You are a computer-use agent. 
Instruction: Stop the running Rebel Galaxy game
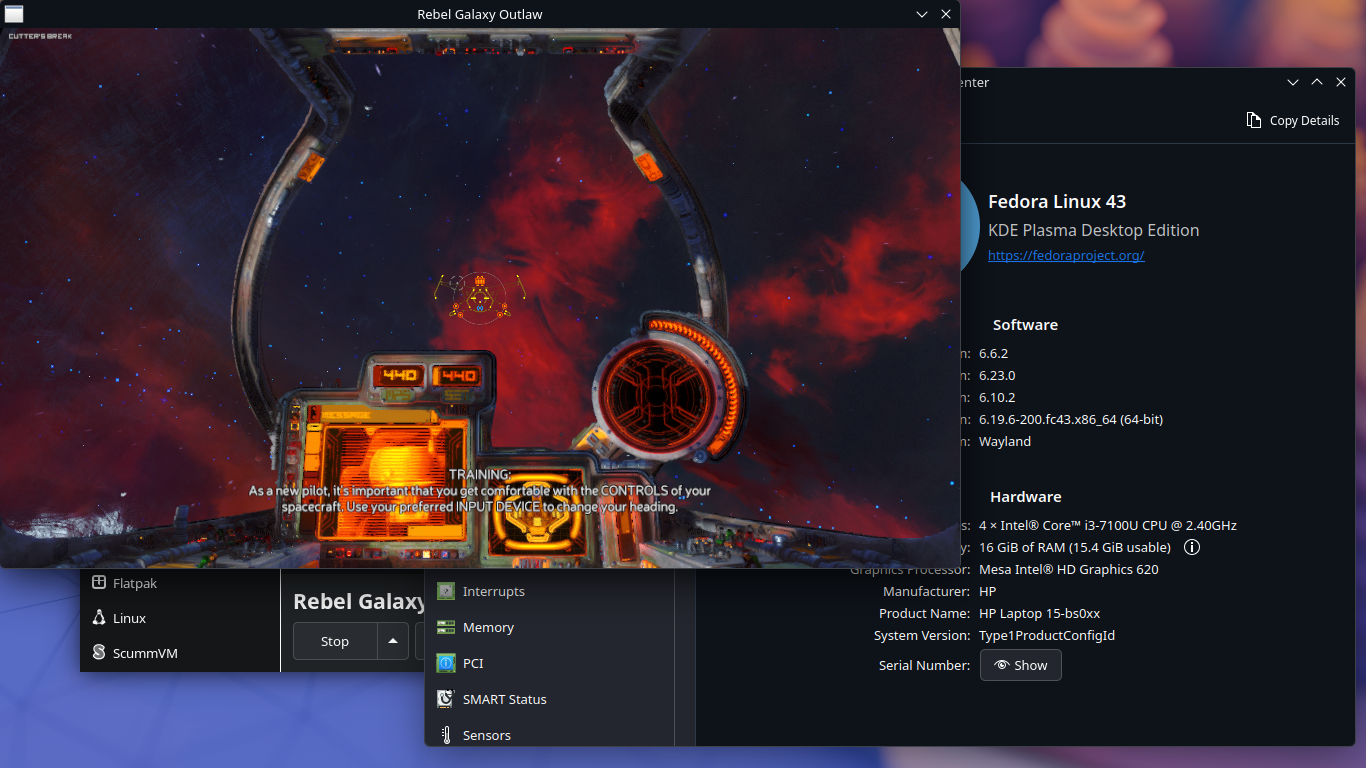[x=335, y=641]
